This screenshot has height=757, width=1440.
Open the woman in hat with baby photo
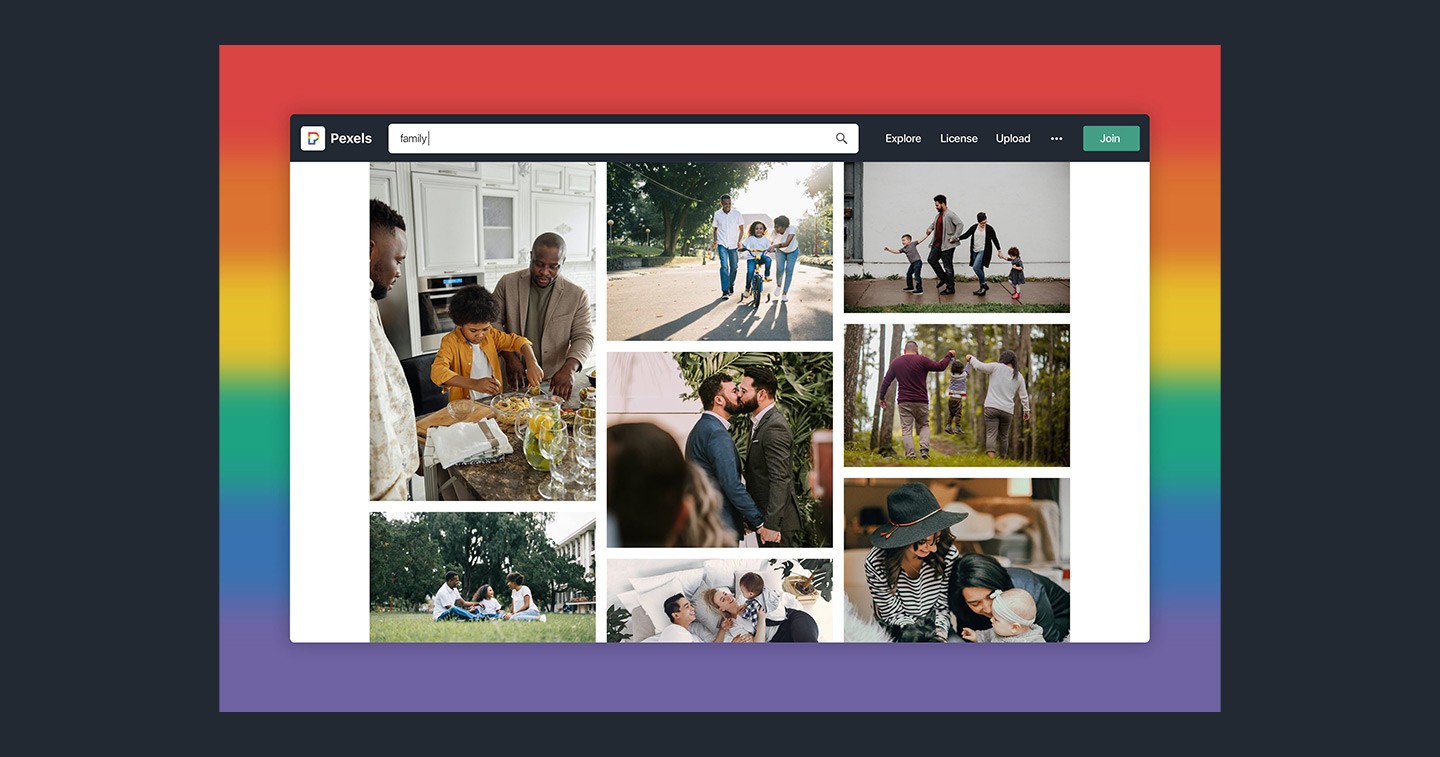(956, 560)
